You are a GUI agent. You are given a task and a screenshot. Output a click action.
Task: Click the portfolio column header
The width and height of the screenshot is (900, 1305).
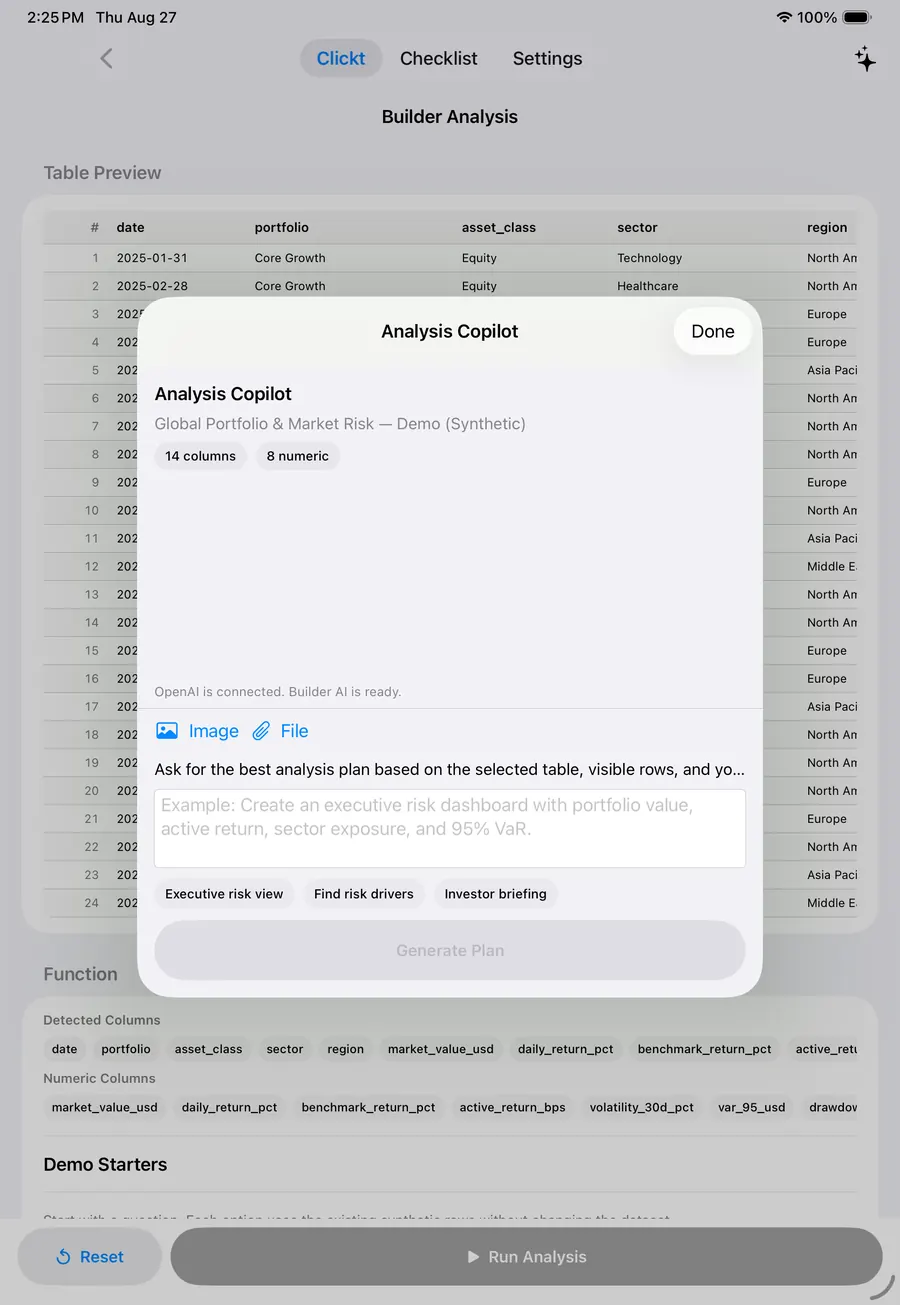282,227
